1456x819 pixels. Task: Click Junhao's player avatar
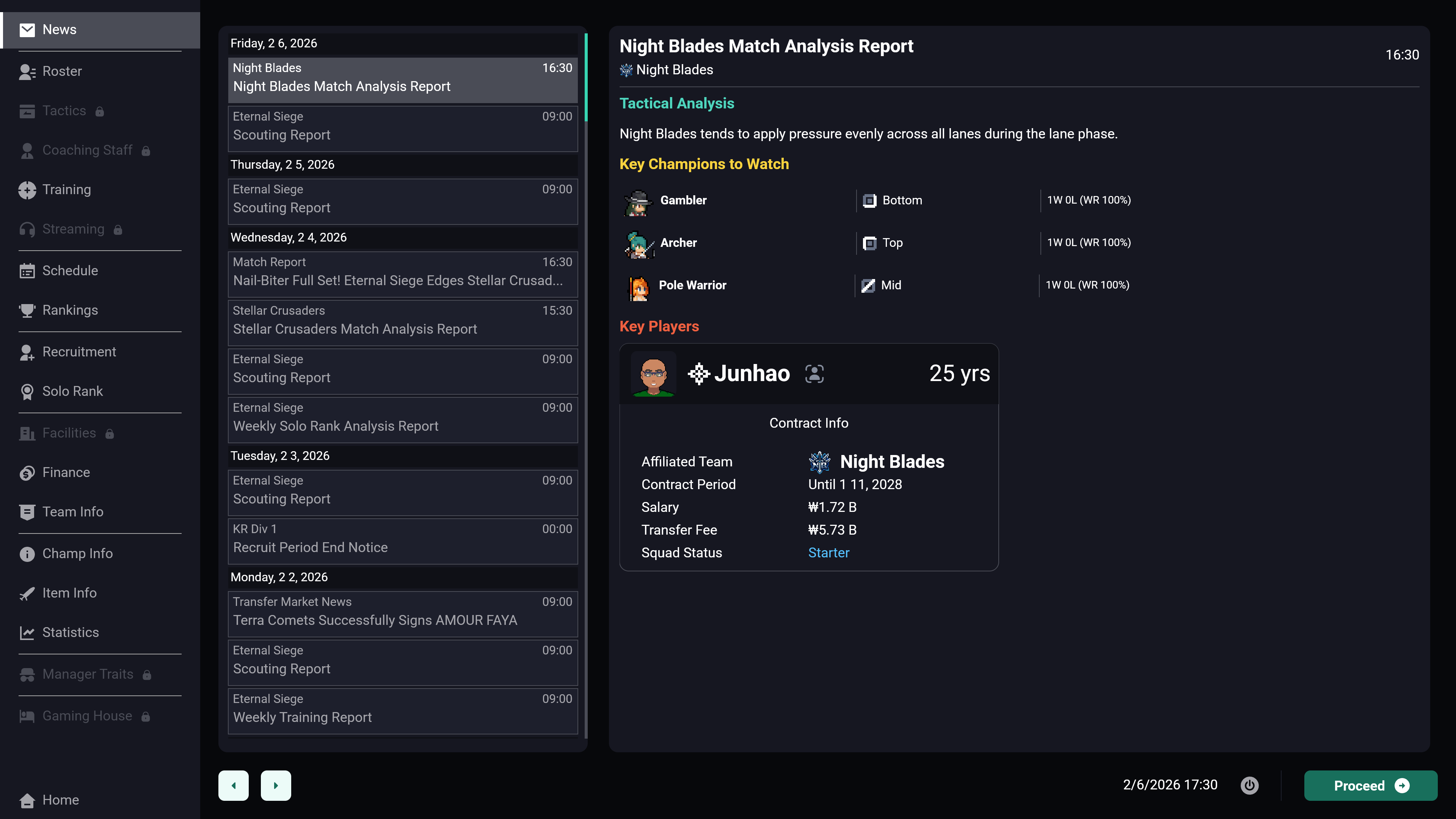point(653,374)
